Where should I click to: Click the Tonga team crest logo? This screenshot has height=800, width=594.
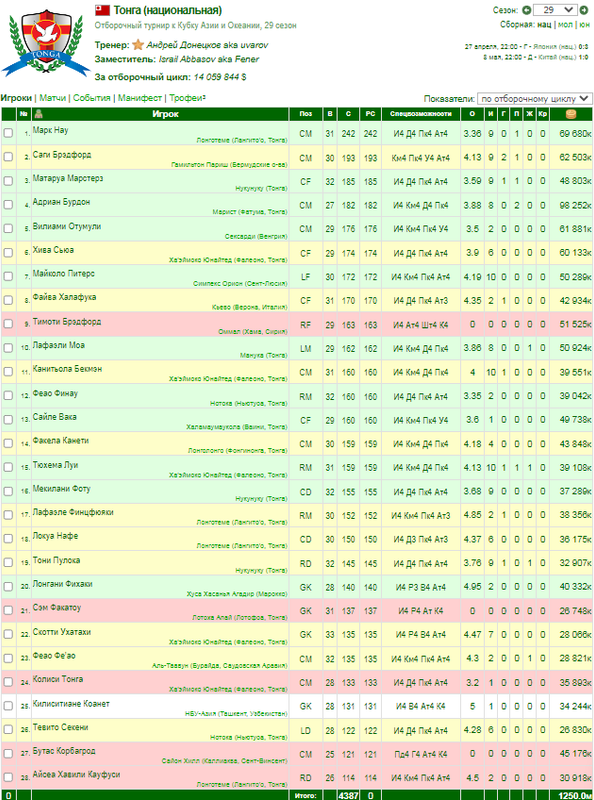coord(45,43)
